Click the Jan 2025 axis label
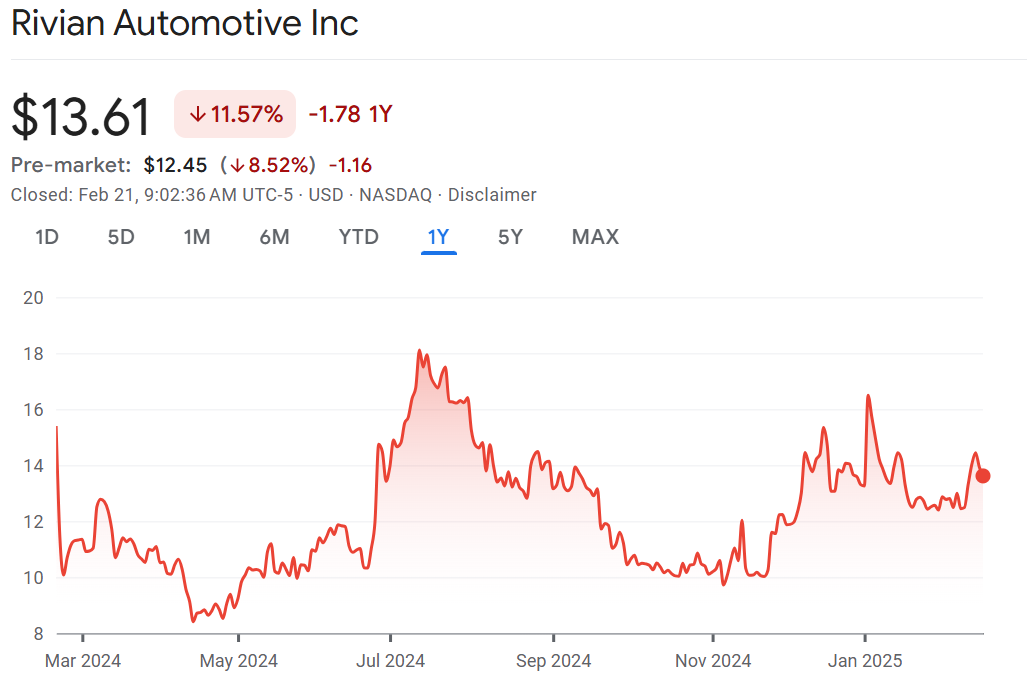Screen dimensions: 1027x682 [x=865, y=660]
